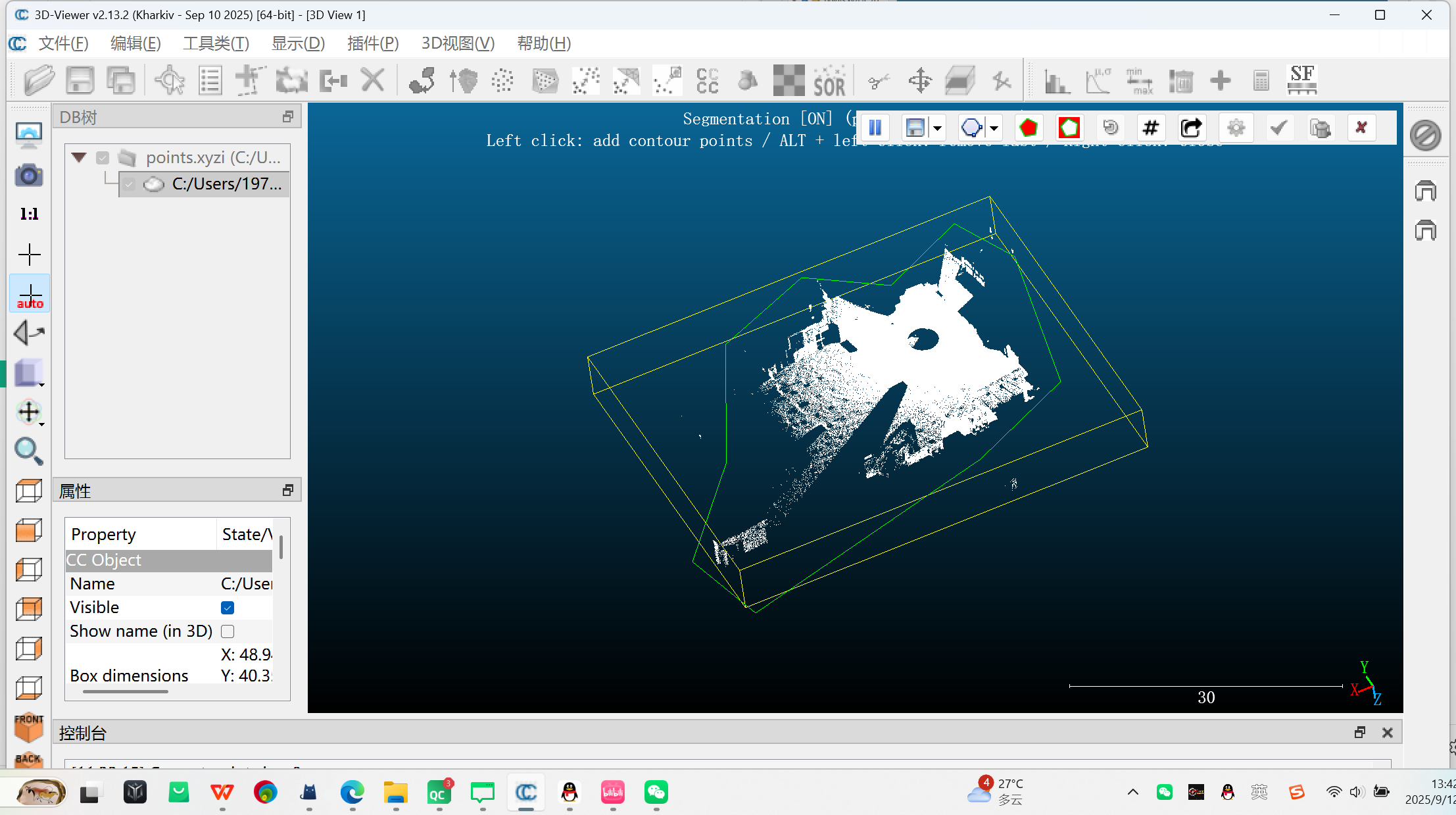Float the 控制台 console panel
Image resolution: width=1456 pixels, height=815 pixels.
coord(1360,733)
